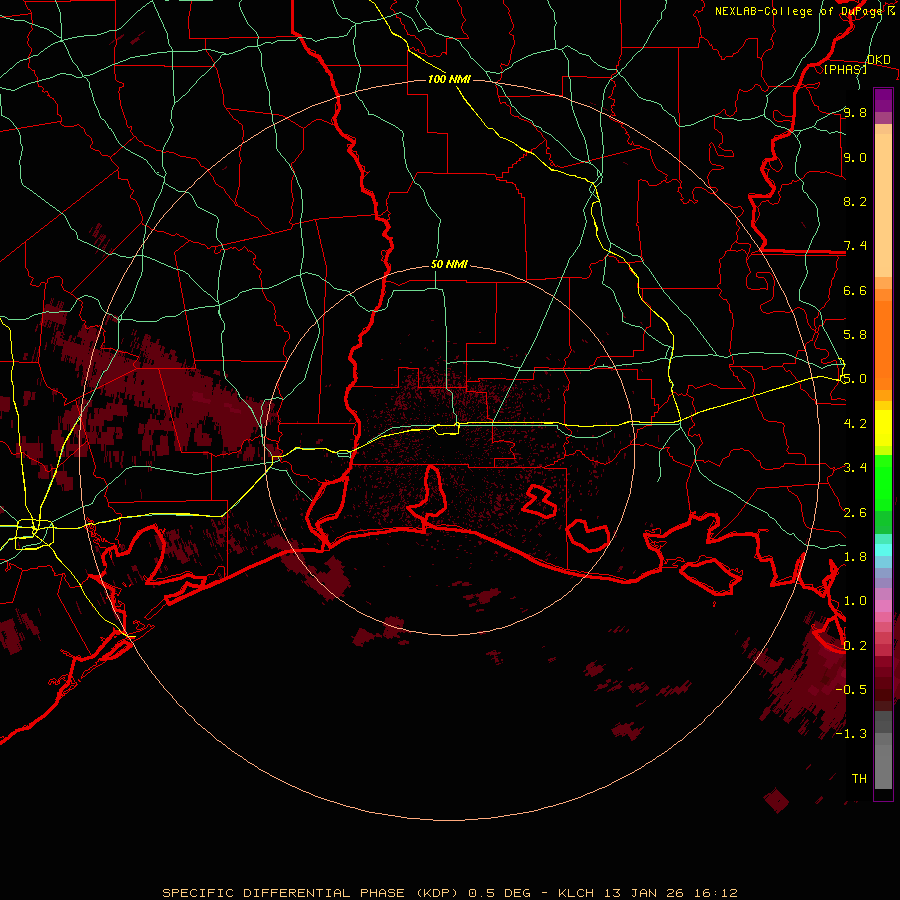
Task: Click the bright green segment of the color bar
Action: [x=883, y=483]
